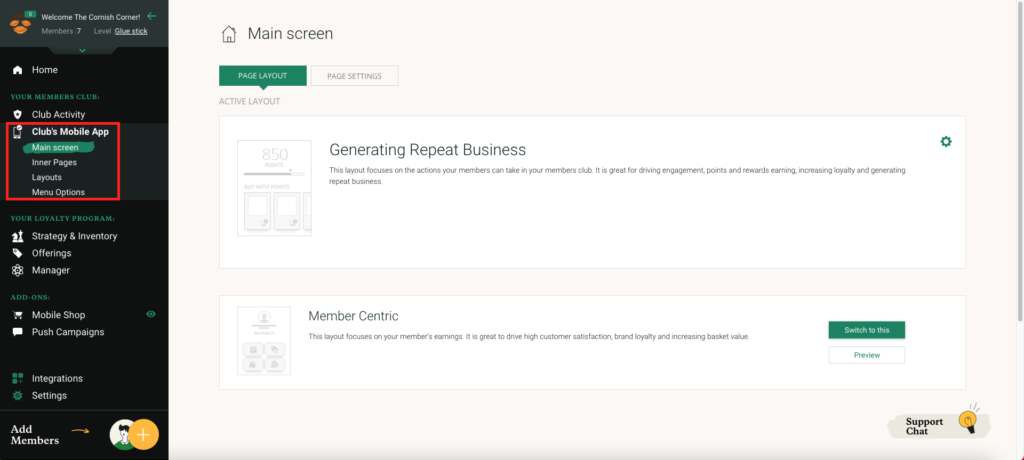Click the yellow plus Add Members button
The width and height of the screenshot is (1024, 460).
[143, 434]
